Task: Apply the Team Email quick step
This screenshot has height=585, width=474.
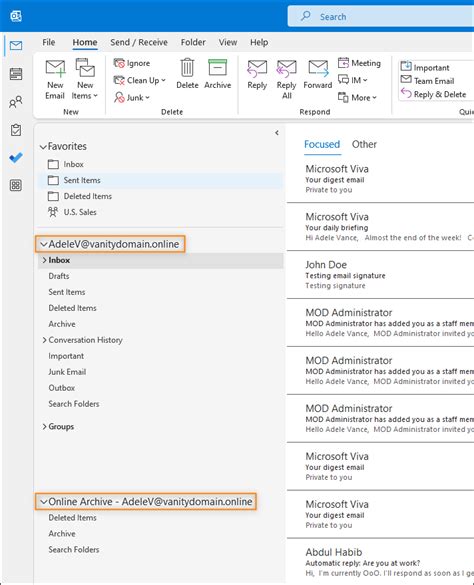Action: [427, 81]
